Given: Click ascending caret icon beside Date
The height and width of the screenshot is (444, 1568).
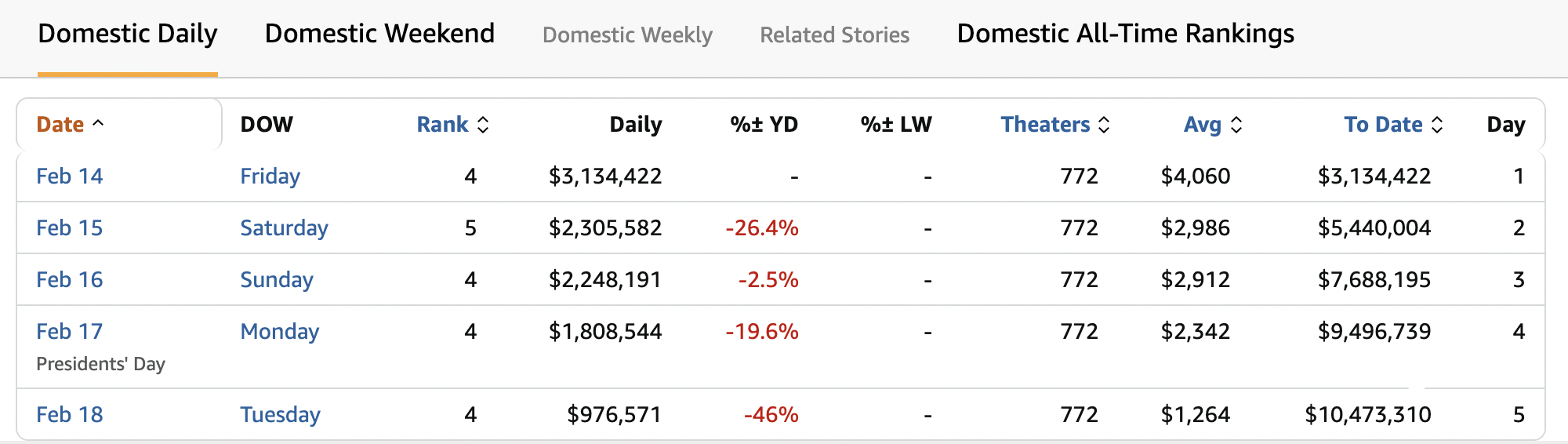Looking at the screenshot, I should pos(98,124).
